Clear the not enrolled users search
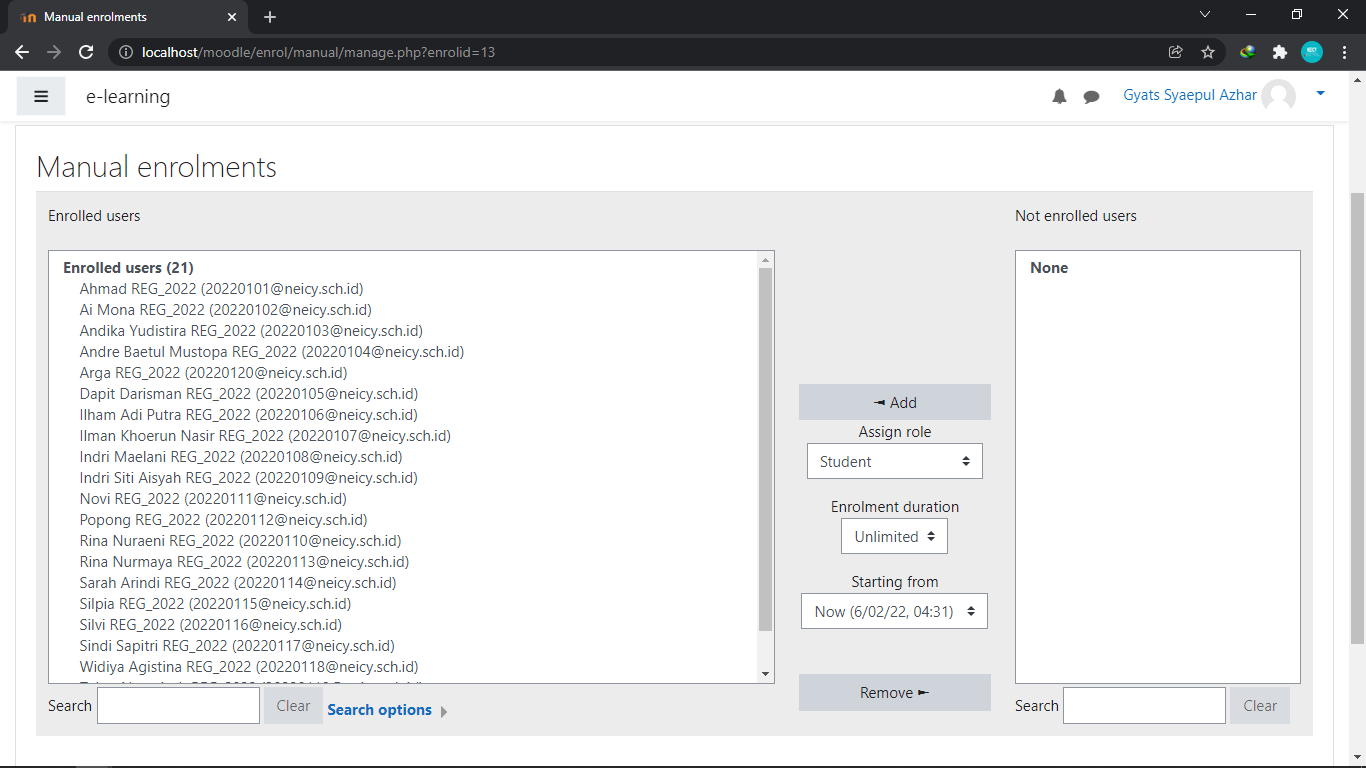This screenshot has height=768, width=1366. click(x=1260, y=705)
